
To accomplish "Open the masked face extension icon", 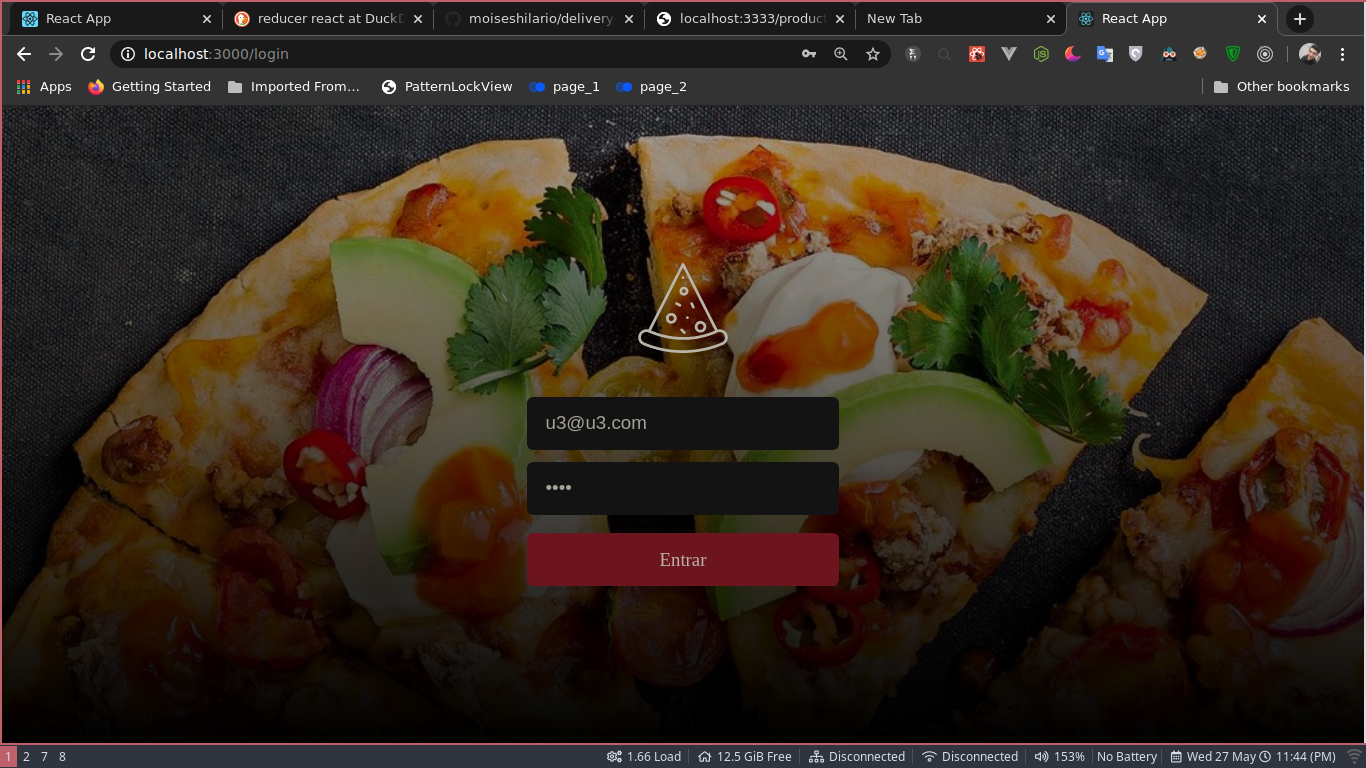I will [x=1169, y=54].
